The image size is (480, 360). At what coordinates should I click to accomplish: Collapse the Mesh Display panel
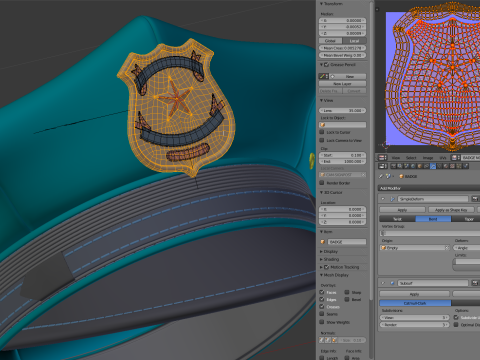pyautogui.click(x=321, y=275)
